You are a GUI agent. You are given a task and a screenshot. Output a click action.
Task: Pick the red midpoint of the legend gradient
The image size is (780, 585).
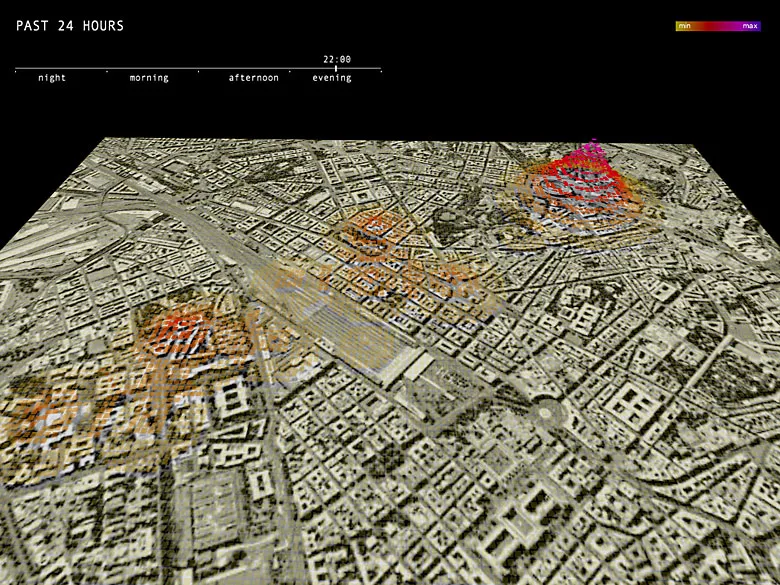tap(717, 26)
